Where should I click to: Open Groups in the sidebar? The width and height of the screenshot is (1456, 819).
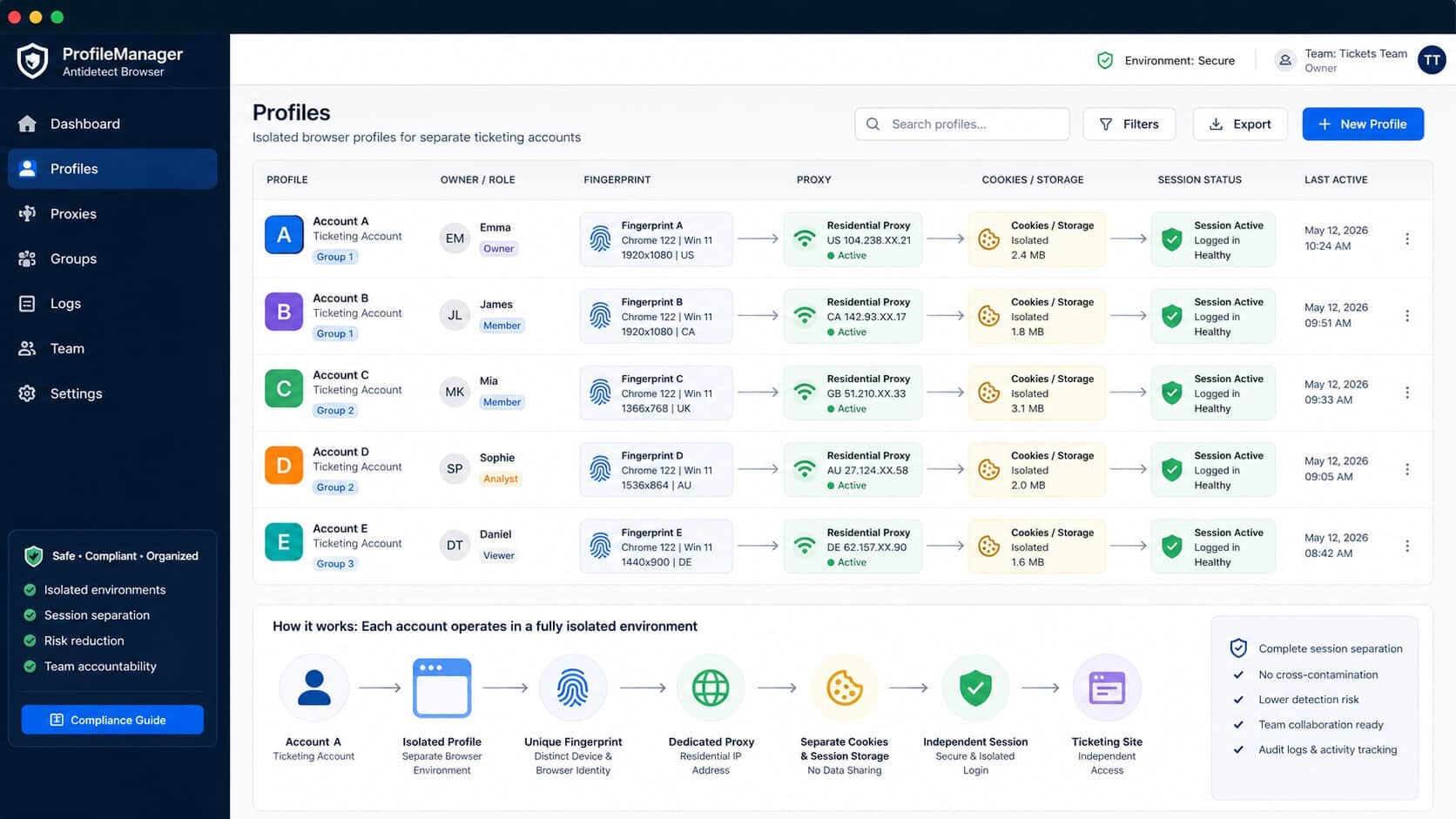(112, 258)
